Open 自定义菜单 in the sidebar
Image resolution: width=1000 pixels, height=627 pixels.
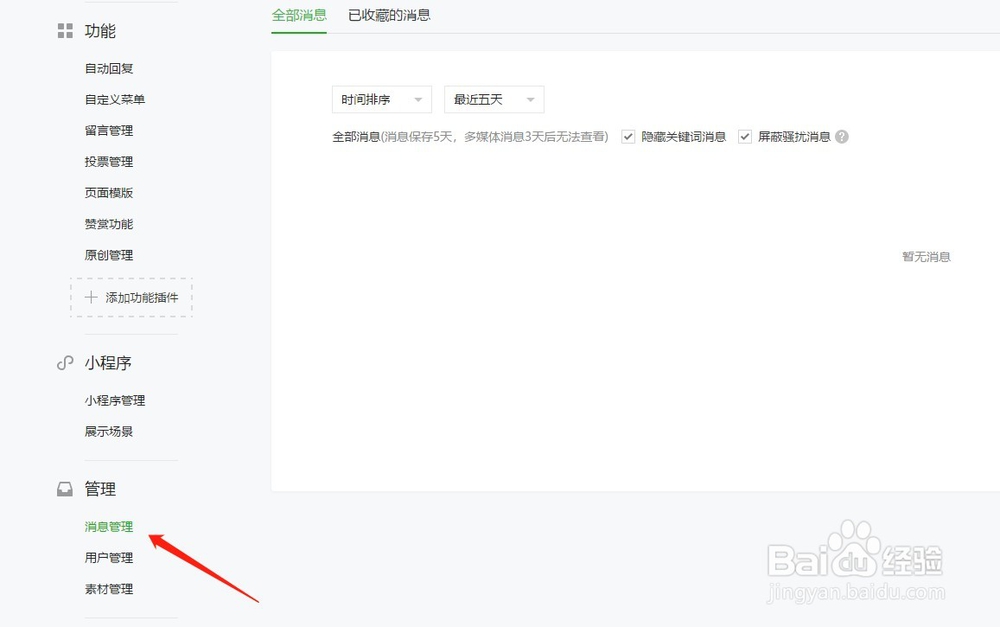pos(115,100)
